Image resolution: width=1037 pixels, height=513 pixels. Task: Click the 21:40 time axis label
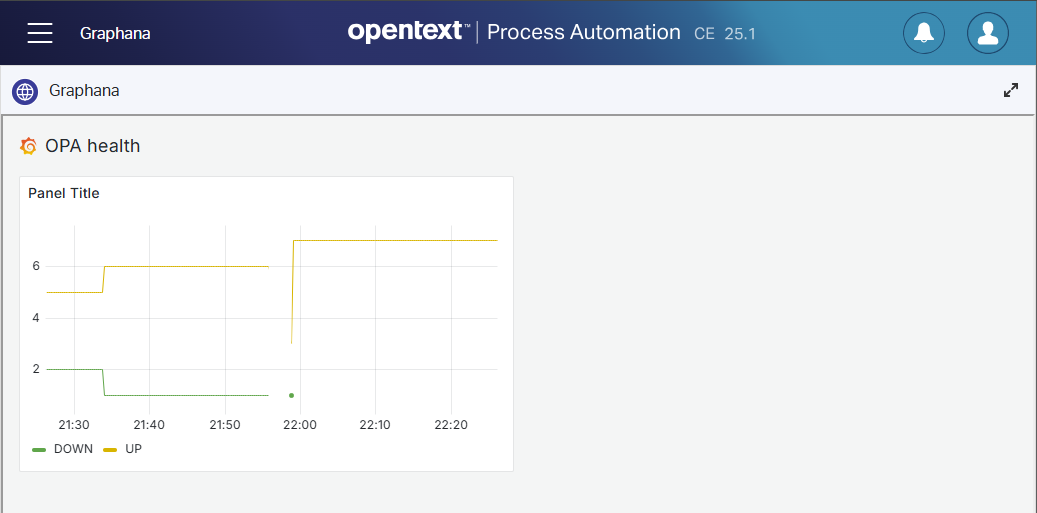149,425
